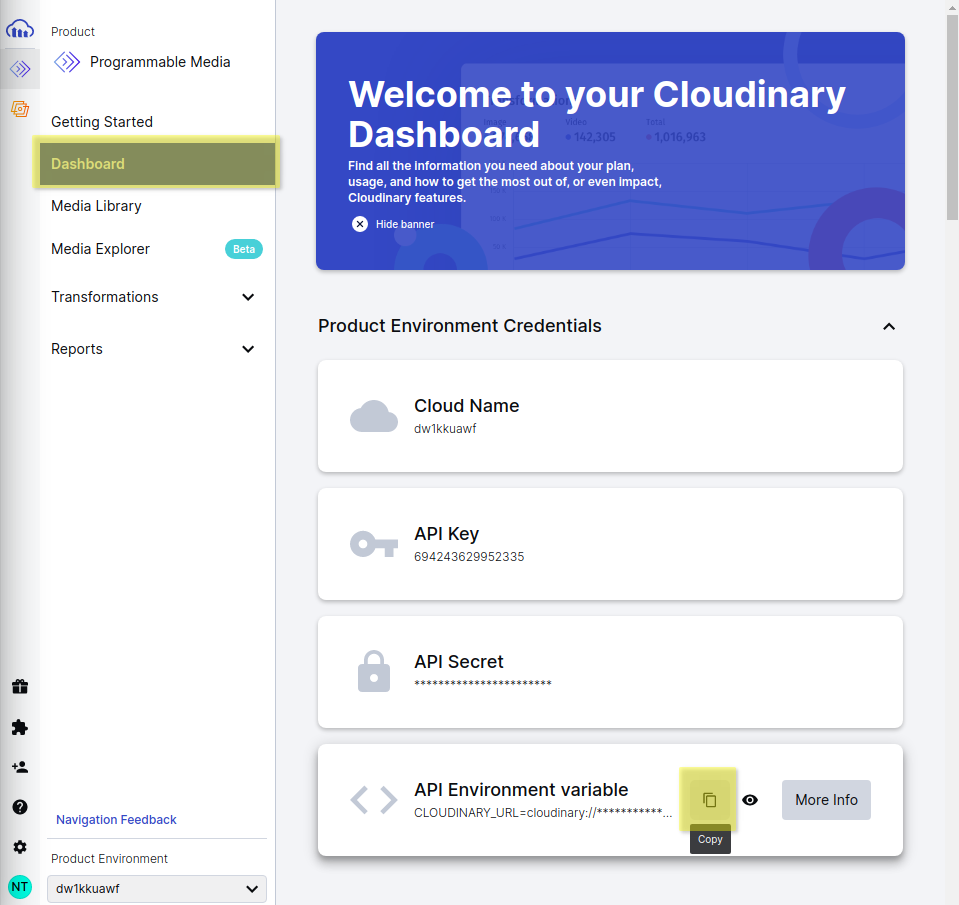Open the orange Digital Asset Management icon
Viewport: 959px width, 905px height.
pos(20,109)
